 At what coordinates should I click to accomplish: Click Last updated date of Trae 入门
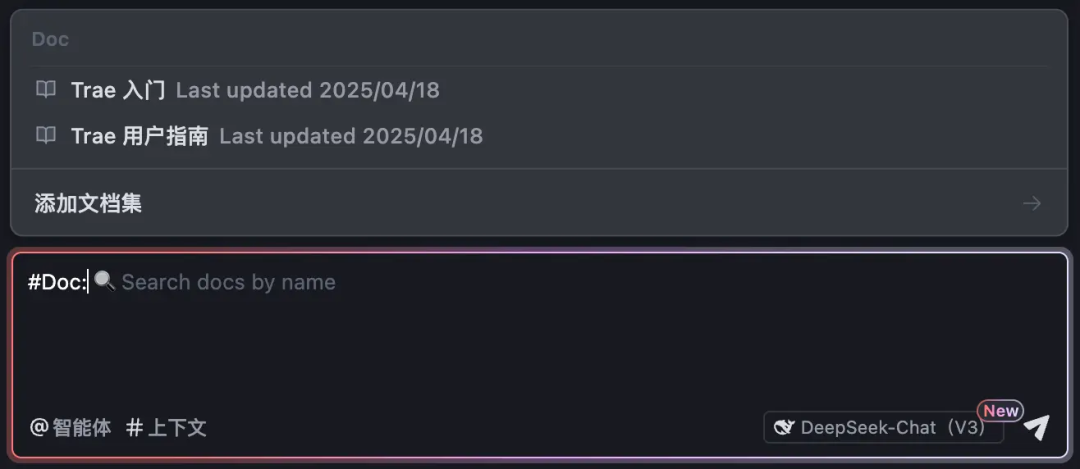307,90
